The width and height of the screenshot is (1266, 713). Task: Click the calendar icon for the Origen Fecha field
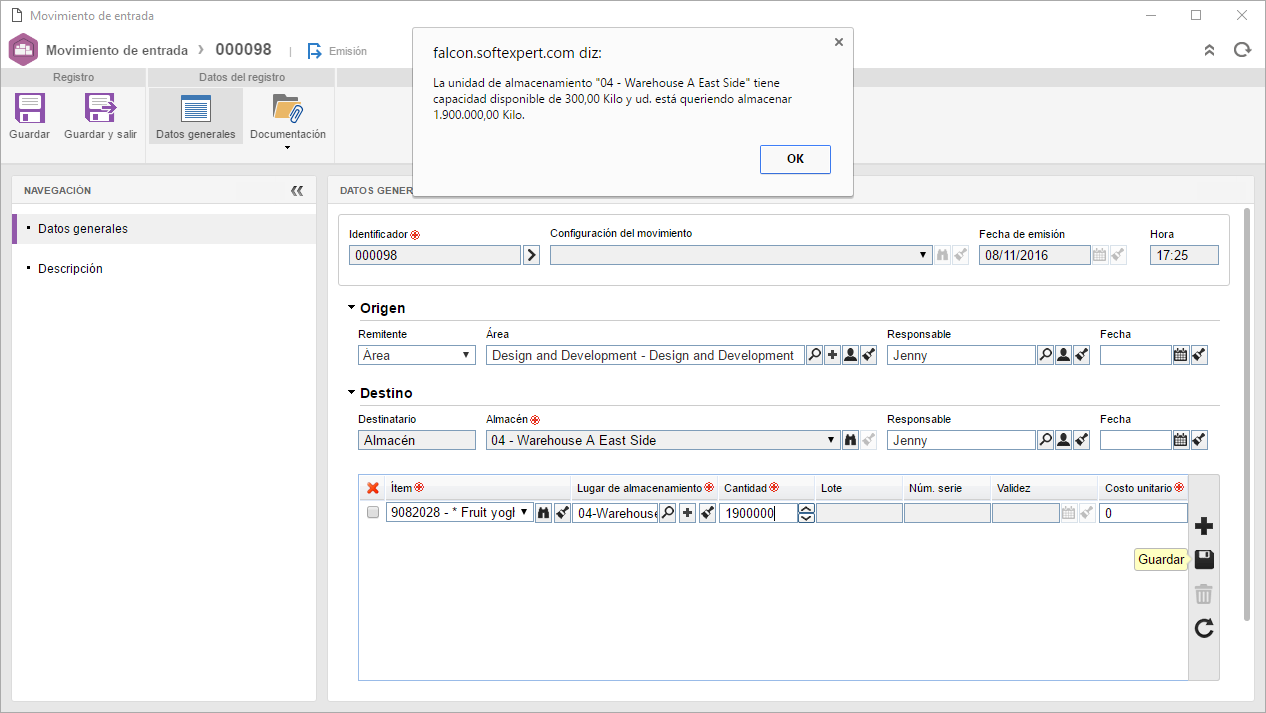(1180, 355)
